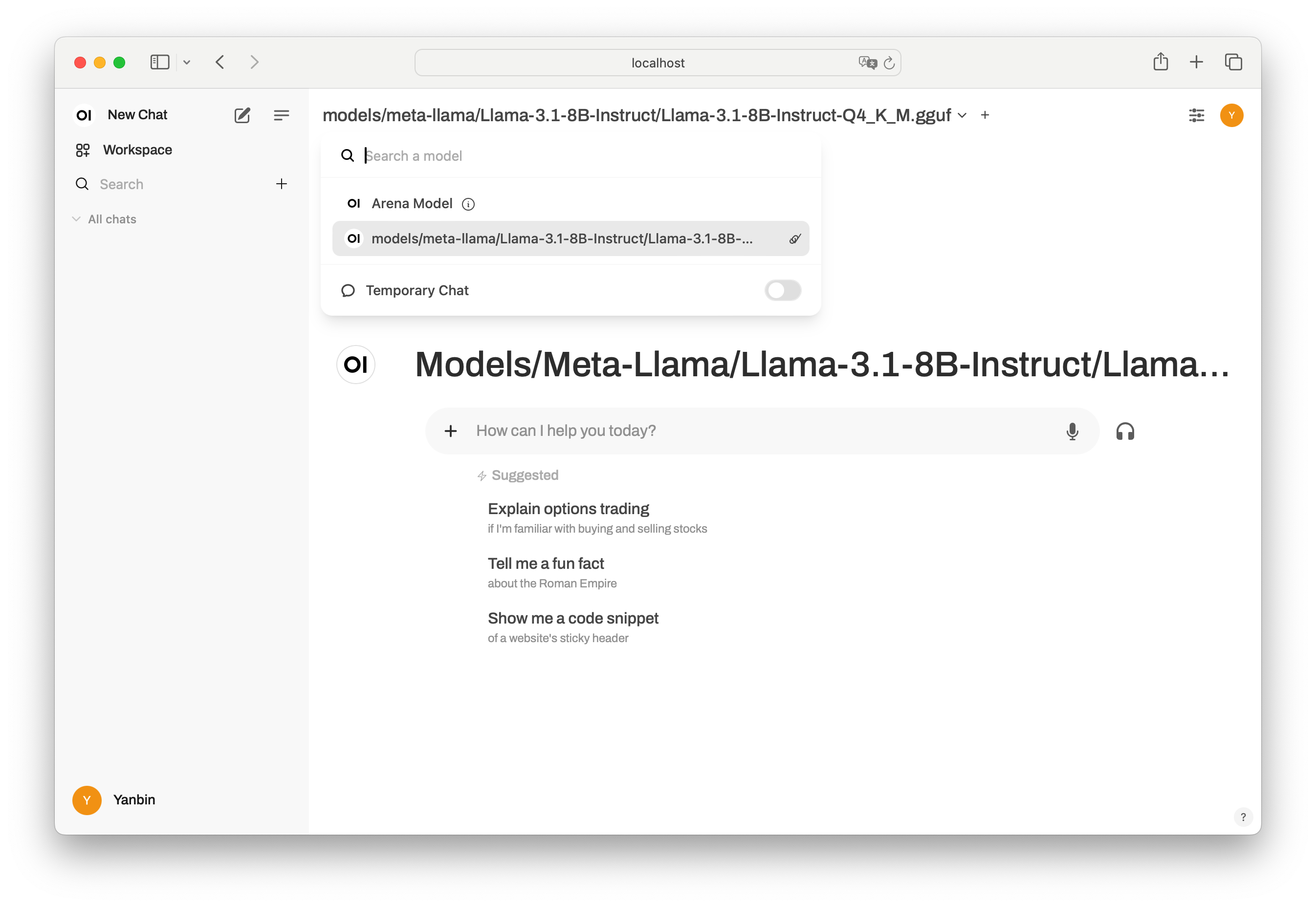The width and height of the screenshot is (1316, 907).
Task: Start call with headphones icon
Action: point(1125,432)
